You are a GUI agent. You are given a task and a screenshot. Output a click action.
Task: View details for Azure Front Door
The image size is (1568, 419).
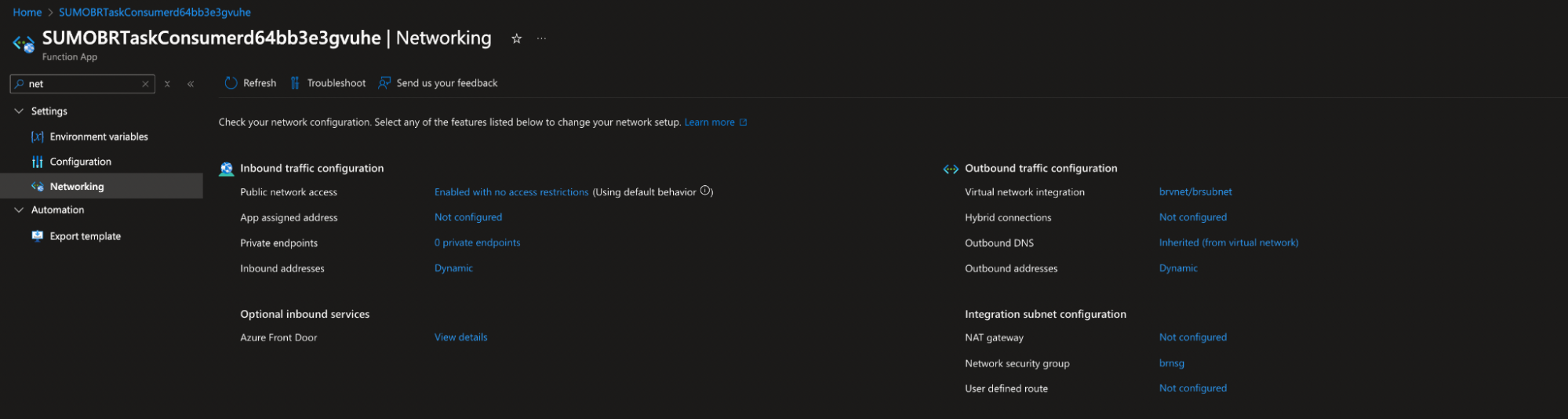[x=460, y=337]
